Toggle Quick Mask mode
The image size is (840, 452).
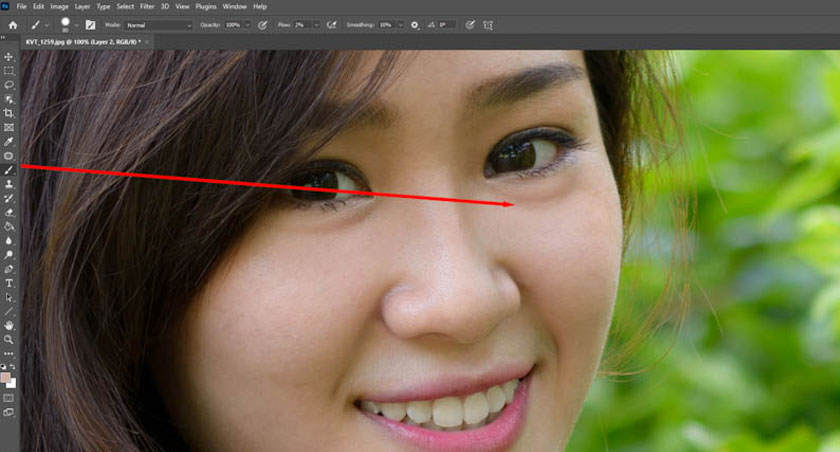9,398
